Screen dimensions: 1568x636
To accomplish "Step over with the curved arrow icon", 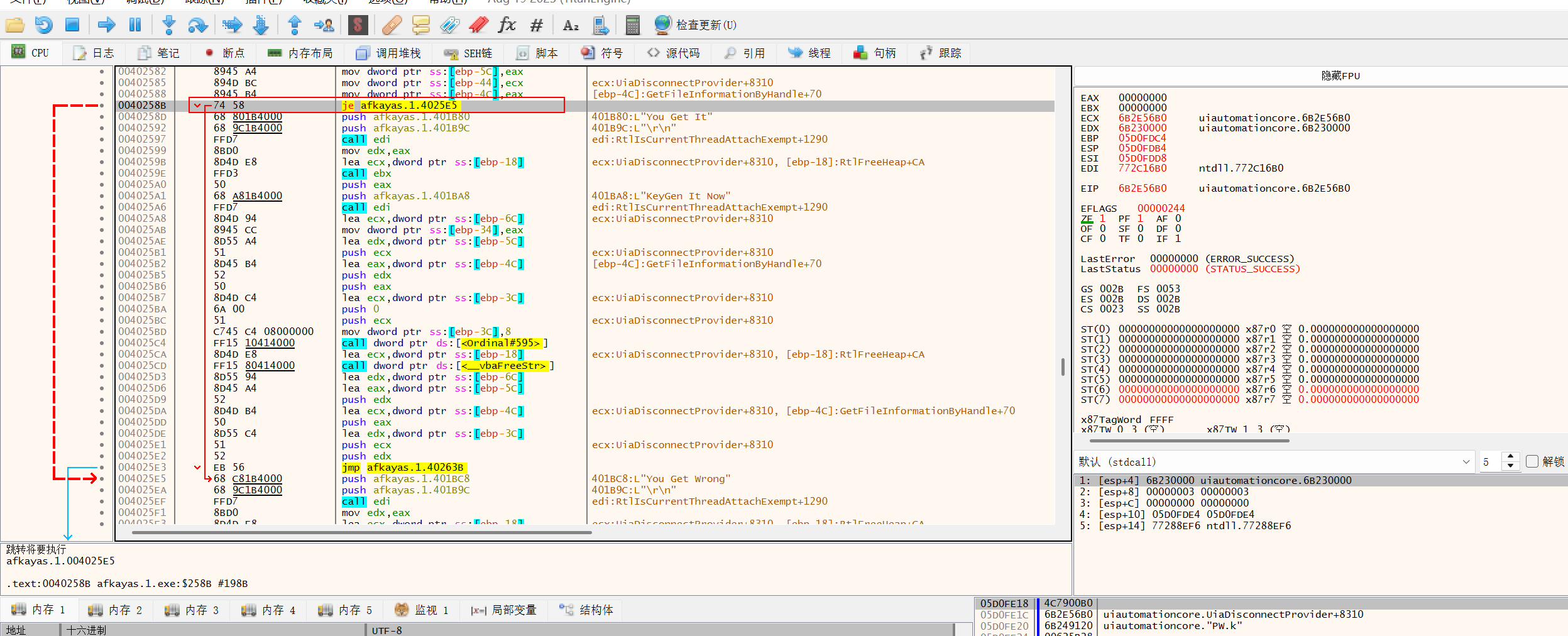I will click(x=197, y=25).
